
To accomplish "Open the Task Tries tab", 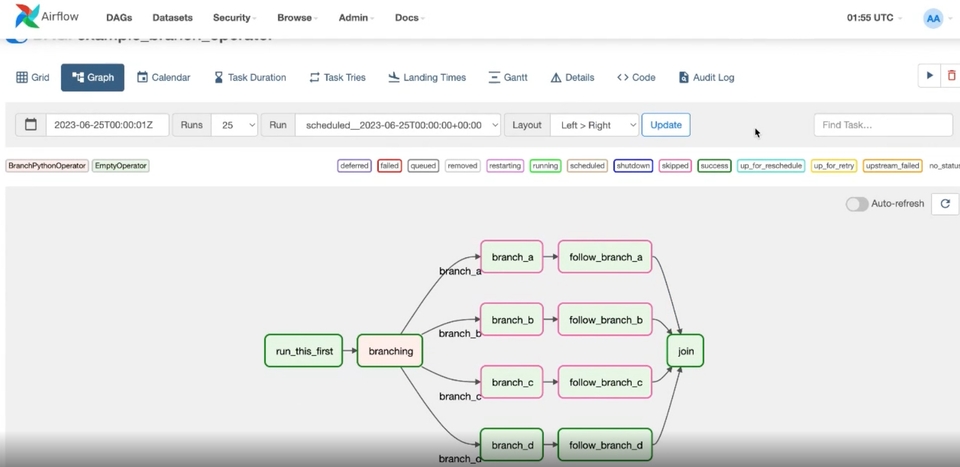I will coord(337,78).
